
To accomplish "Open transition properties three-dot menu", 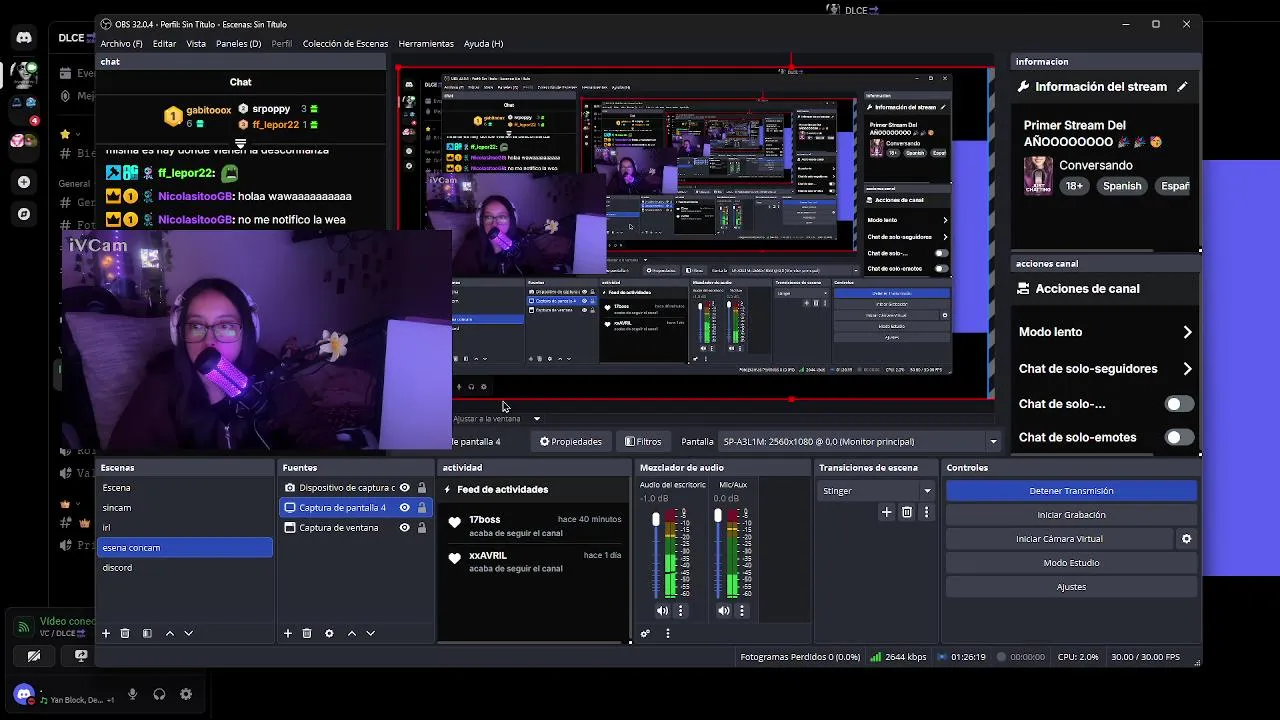I will click(926, 512).
